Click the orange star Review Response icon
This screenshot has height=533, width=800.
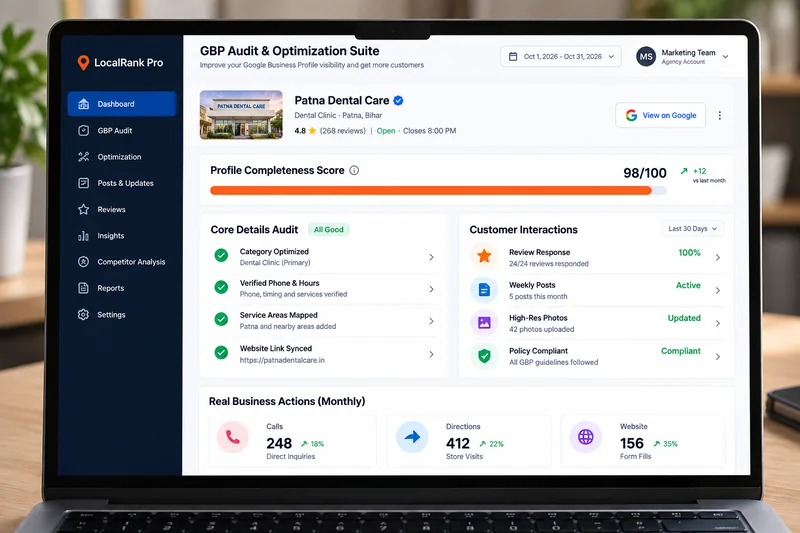484,256
